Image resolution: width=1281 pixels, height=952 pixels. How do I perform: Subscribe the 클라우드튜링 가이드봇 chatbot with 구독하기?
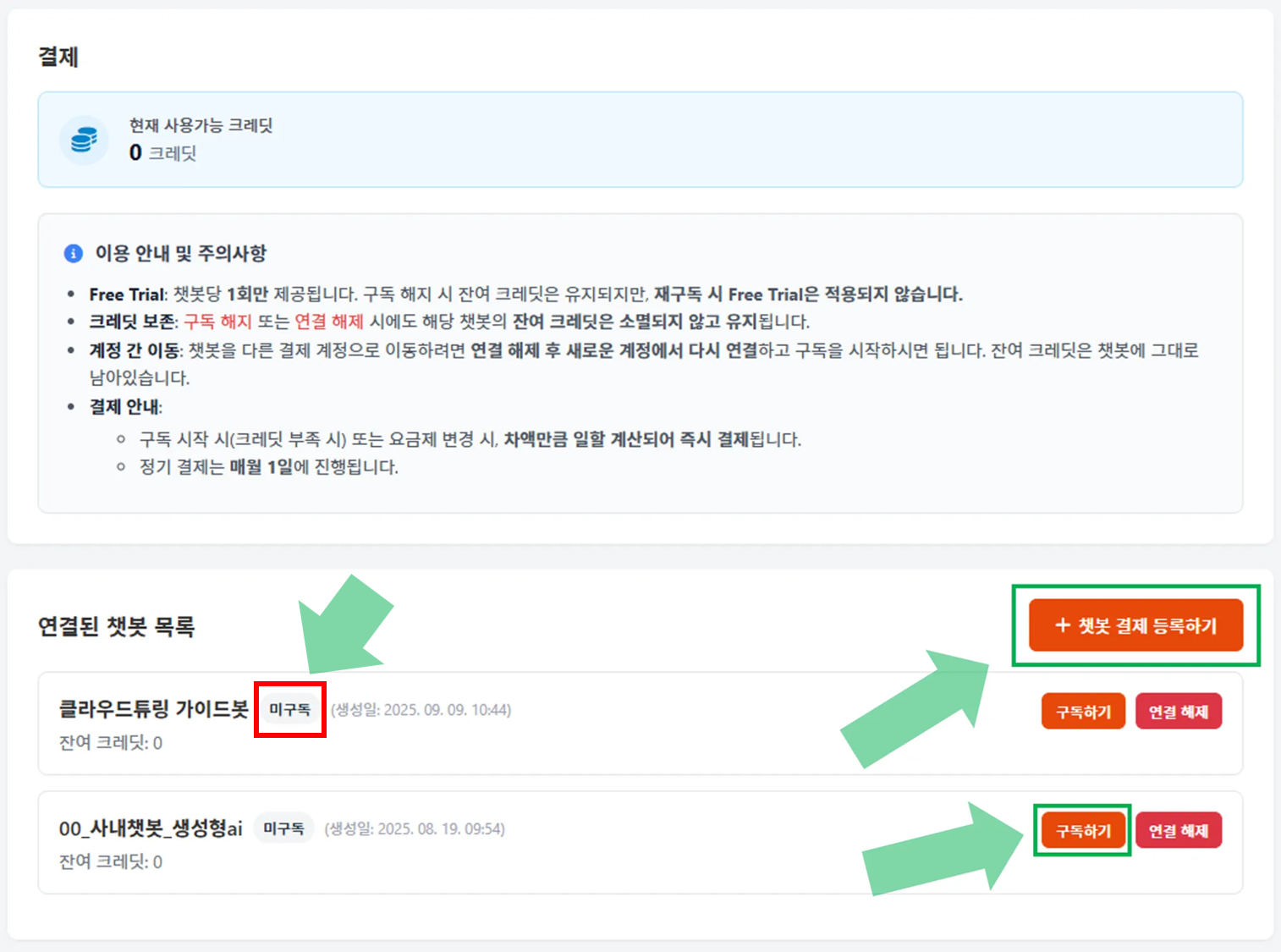[x=1082, y=712]
